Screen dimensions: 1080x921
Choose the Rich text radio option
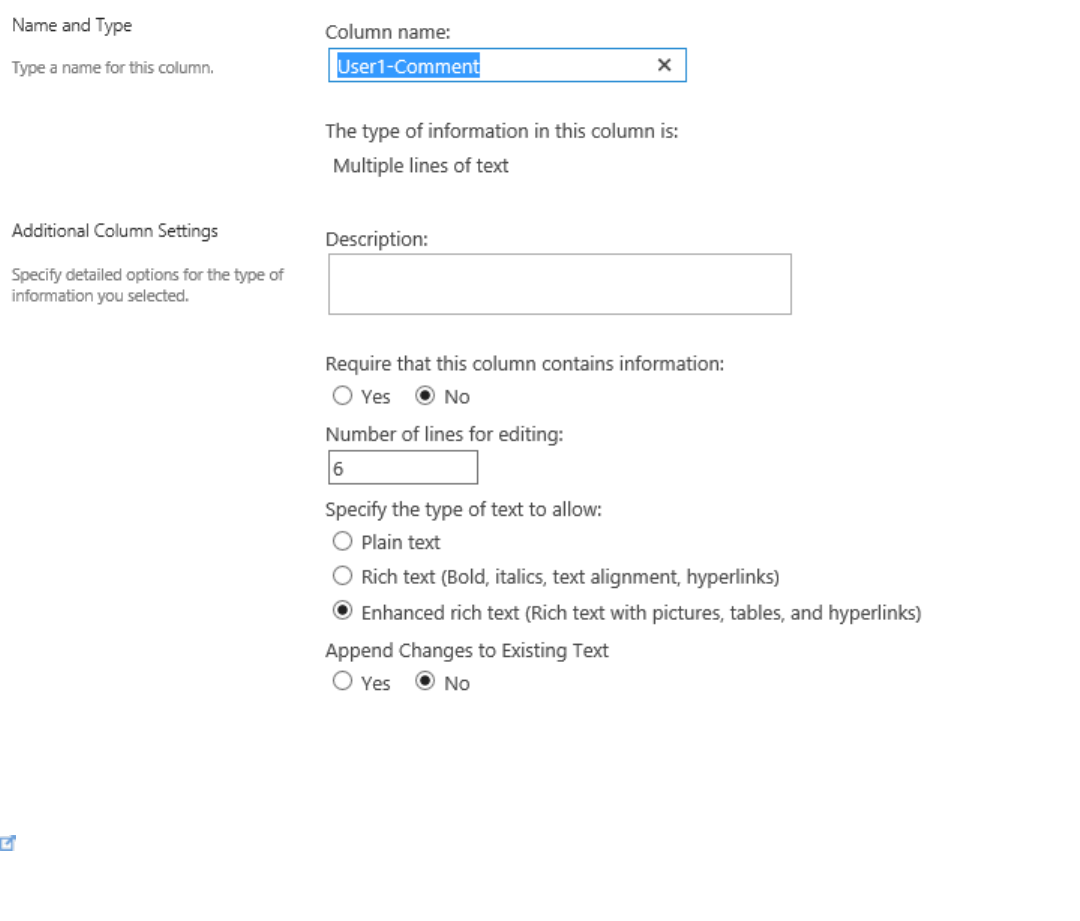pos(343,576)
